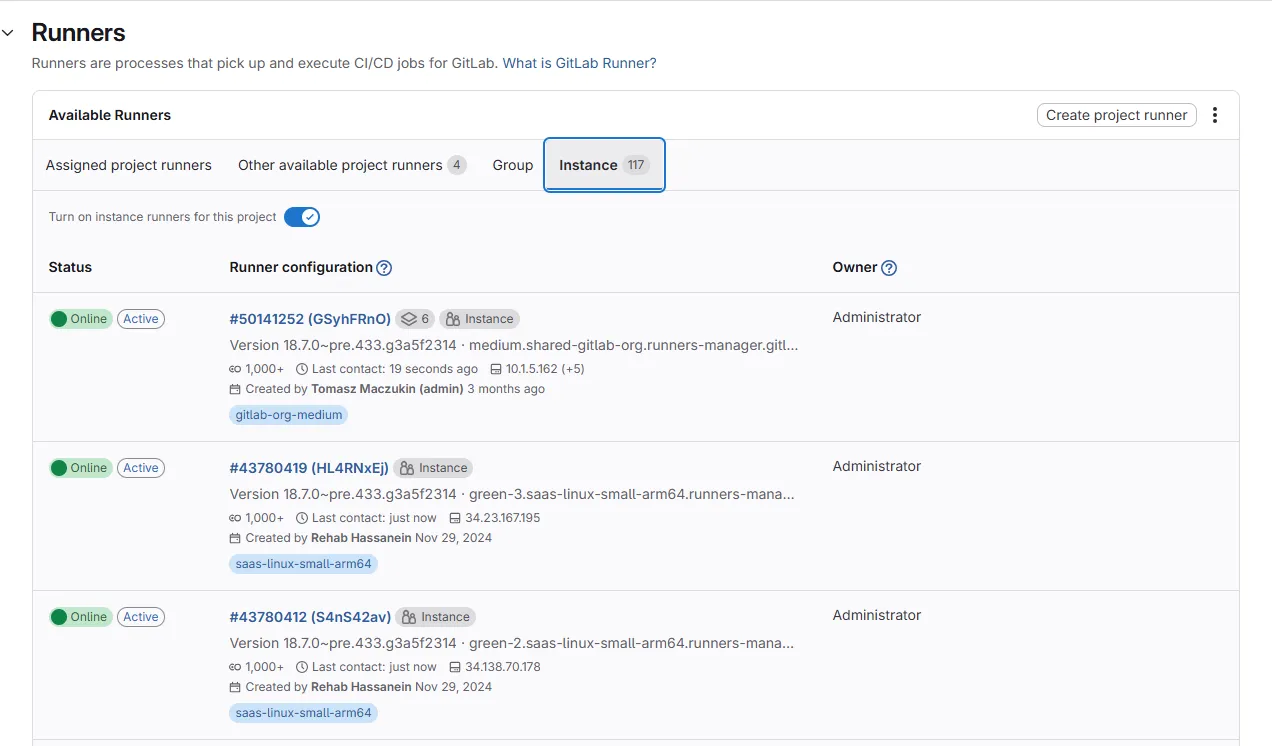
Task: Click the calendar icon beside Rehab Hassanein's creation date
Action: pos(237,537)
